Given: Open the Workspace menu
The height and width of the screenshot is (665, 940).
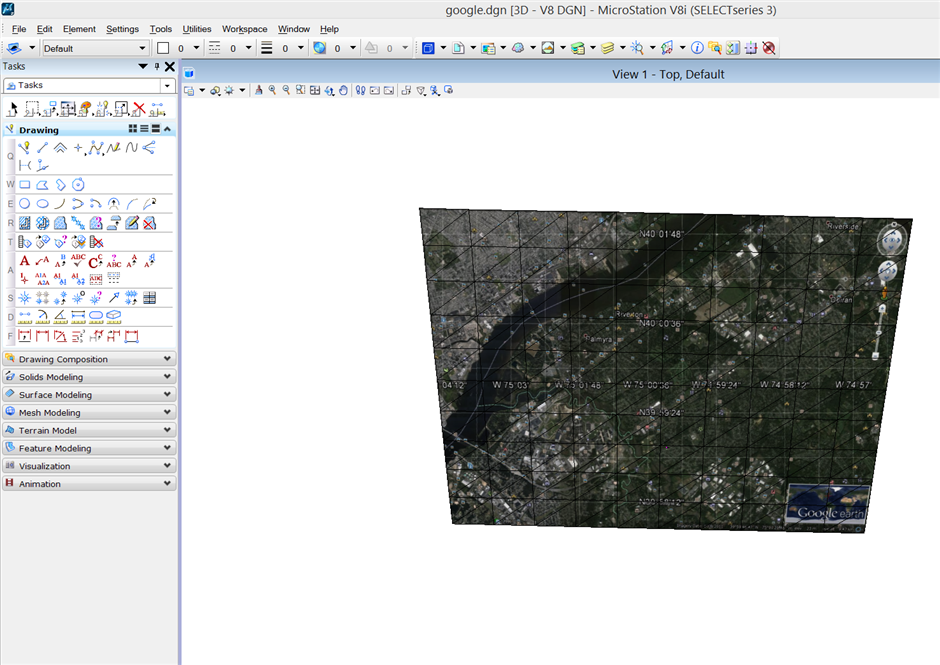Looking at the screenshot, I should 245,29.
